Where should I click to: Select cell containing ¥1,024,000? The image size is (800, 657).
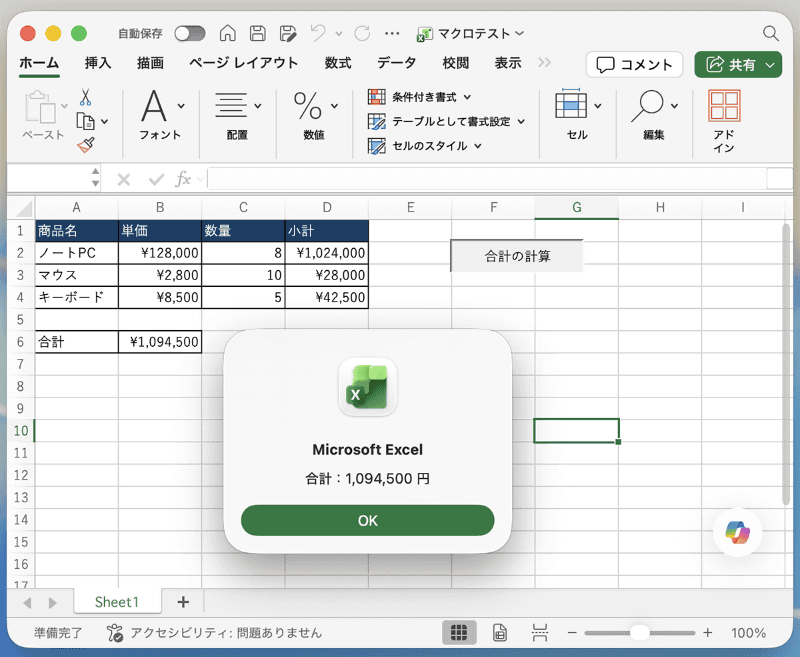[327, 253]
